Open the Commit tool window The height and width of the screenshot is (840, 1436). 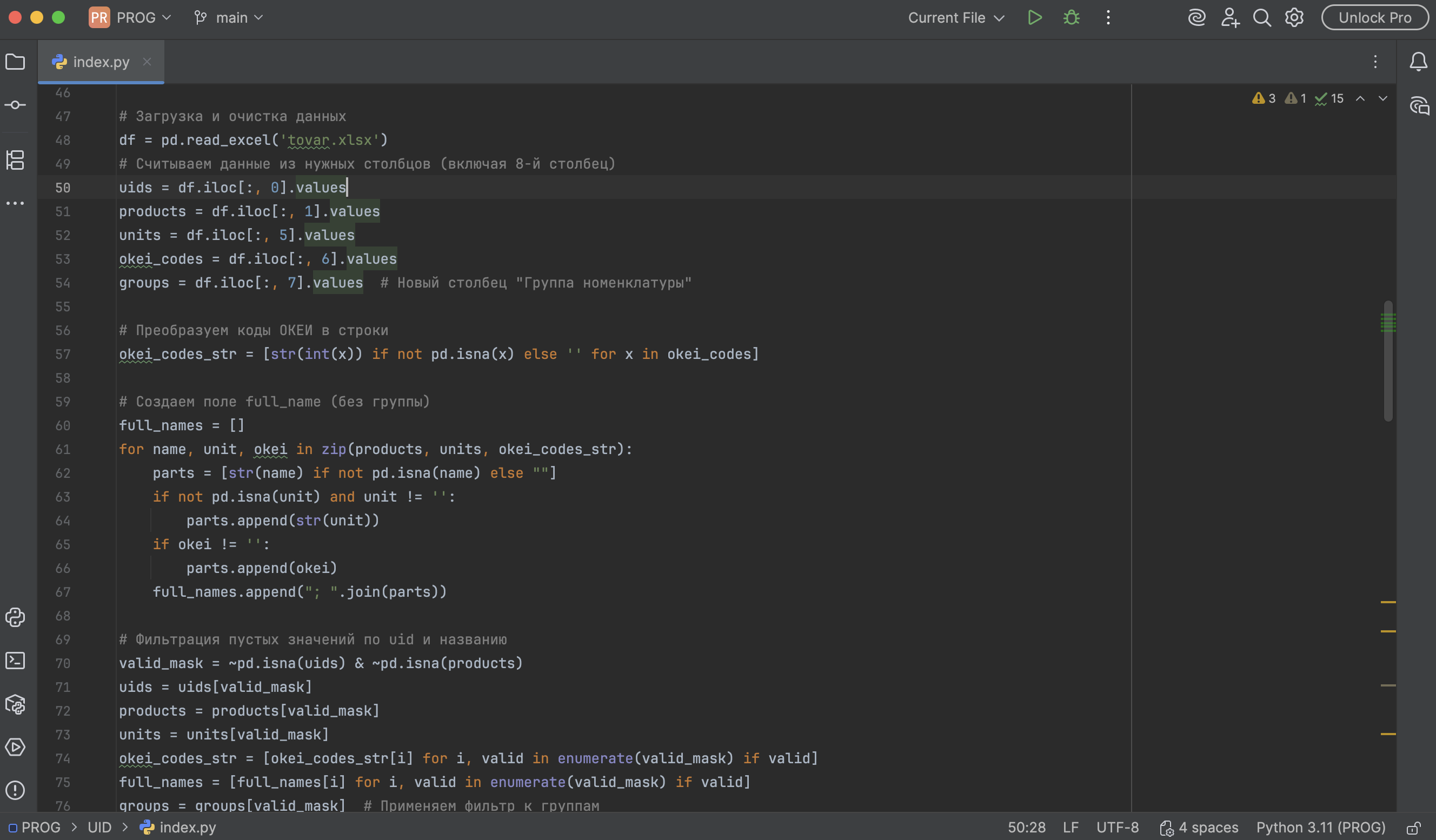[15, 105]
